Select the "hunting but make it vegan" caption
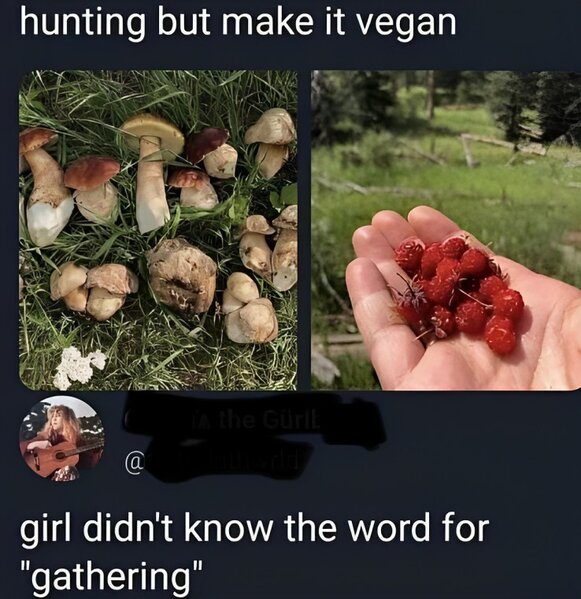This screenshot has height=599, width=581. [238, 24]
